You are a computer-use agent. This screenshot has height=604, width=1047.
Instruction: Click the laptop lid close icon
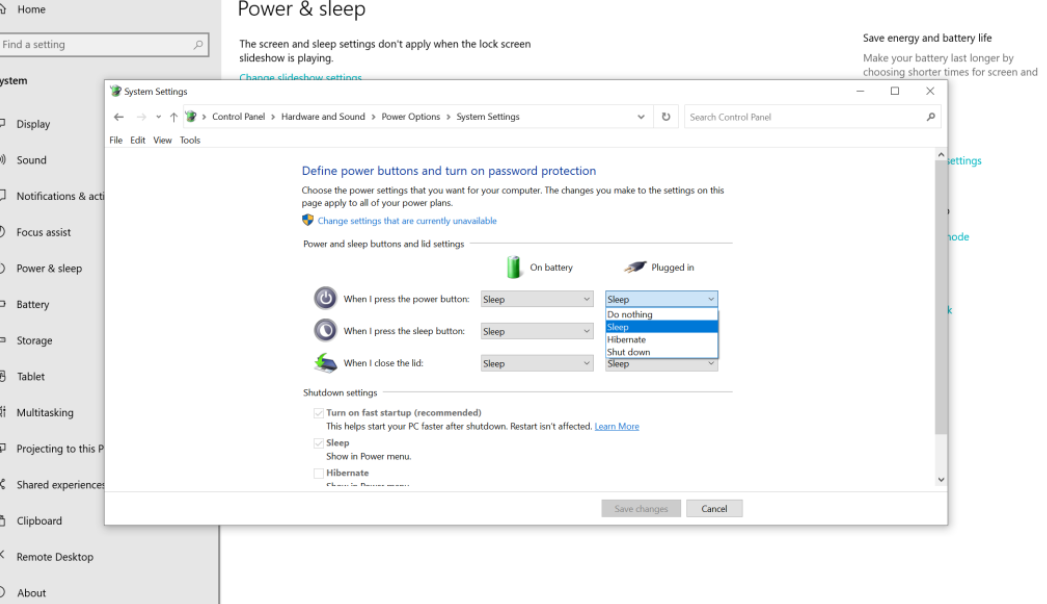pos(325,363)
